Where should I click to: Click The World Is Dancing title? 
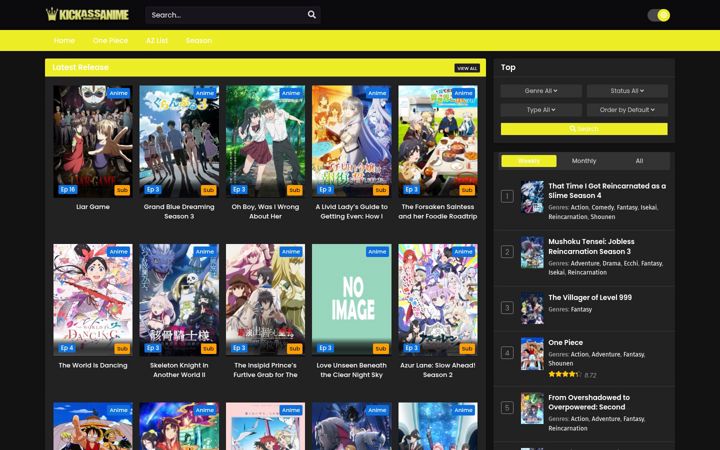point(93,366)
